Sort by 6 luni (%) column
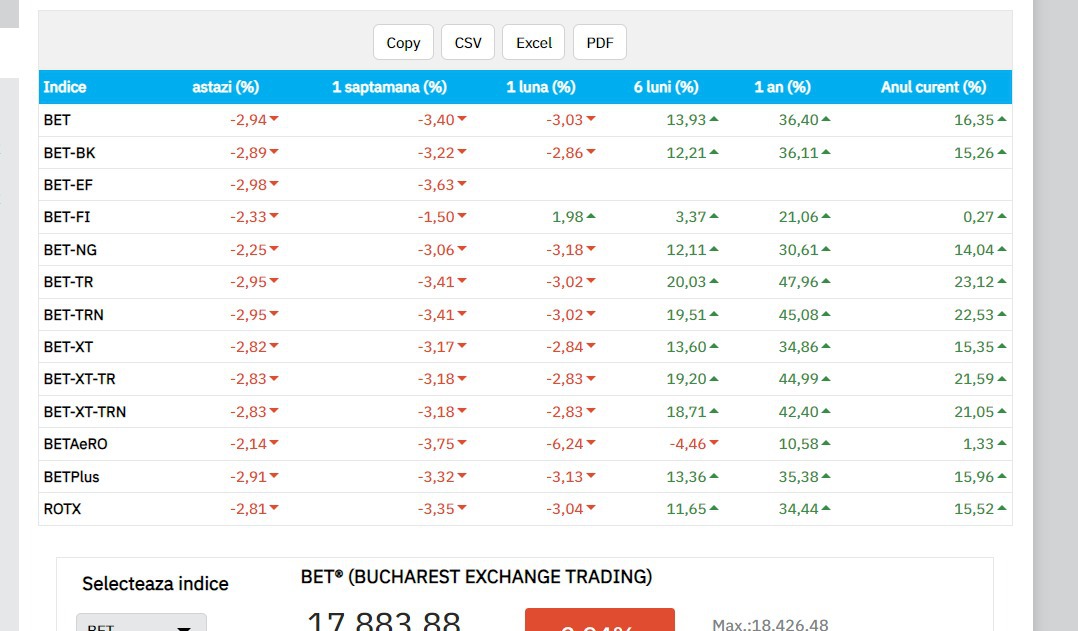 (x=666, y=87)
